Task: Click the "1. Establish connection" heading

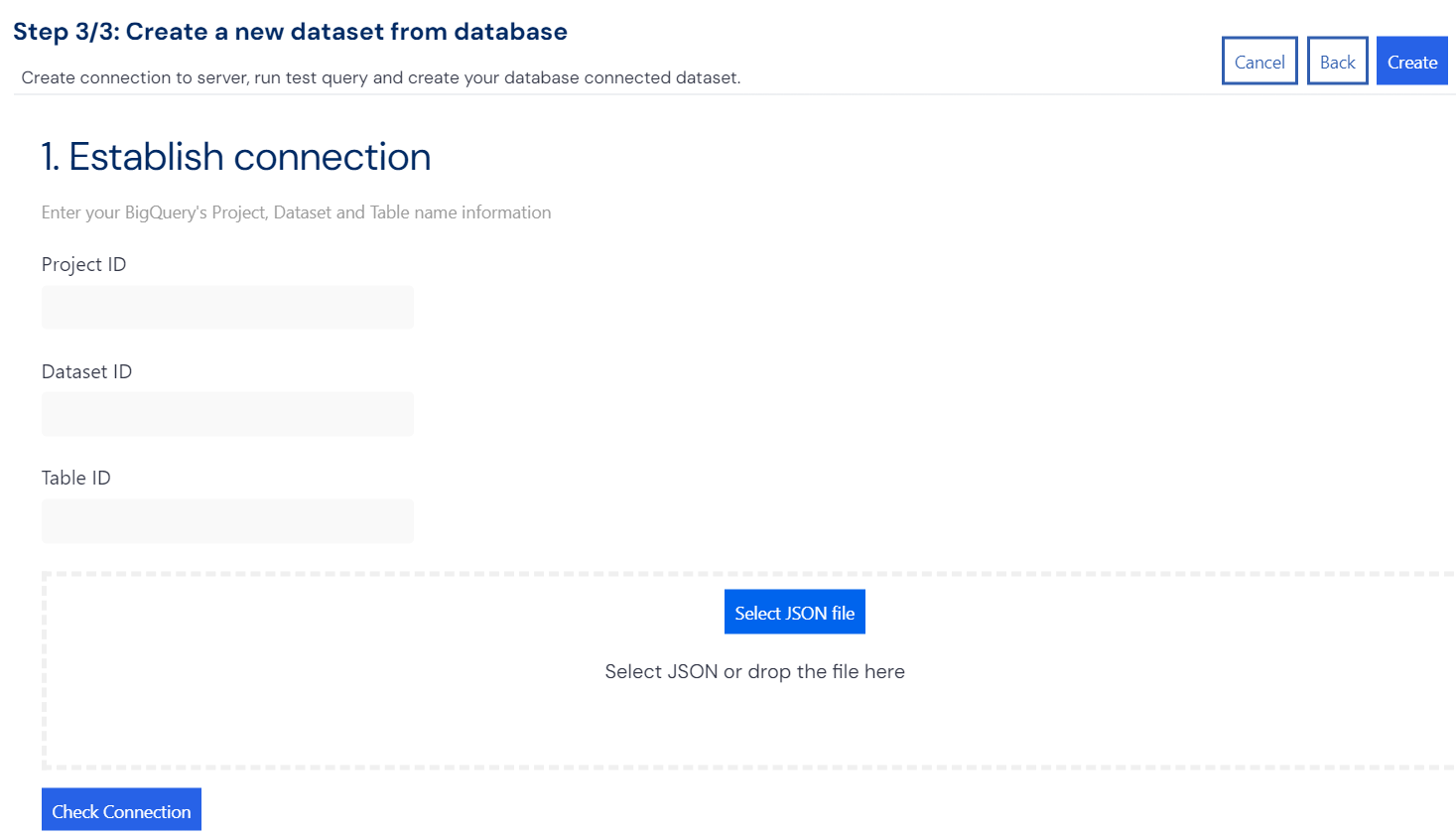Action: pos(235,157)
